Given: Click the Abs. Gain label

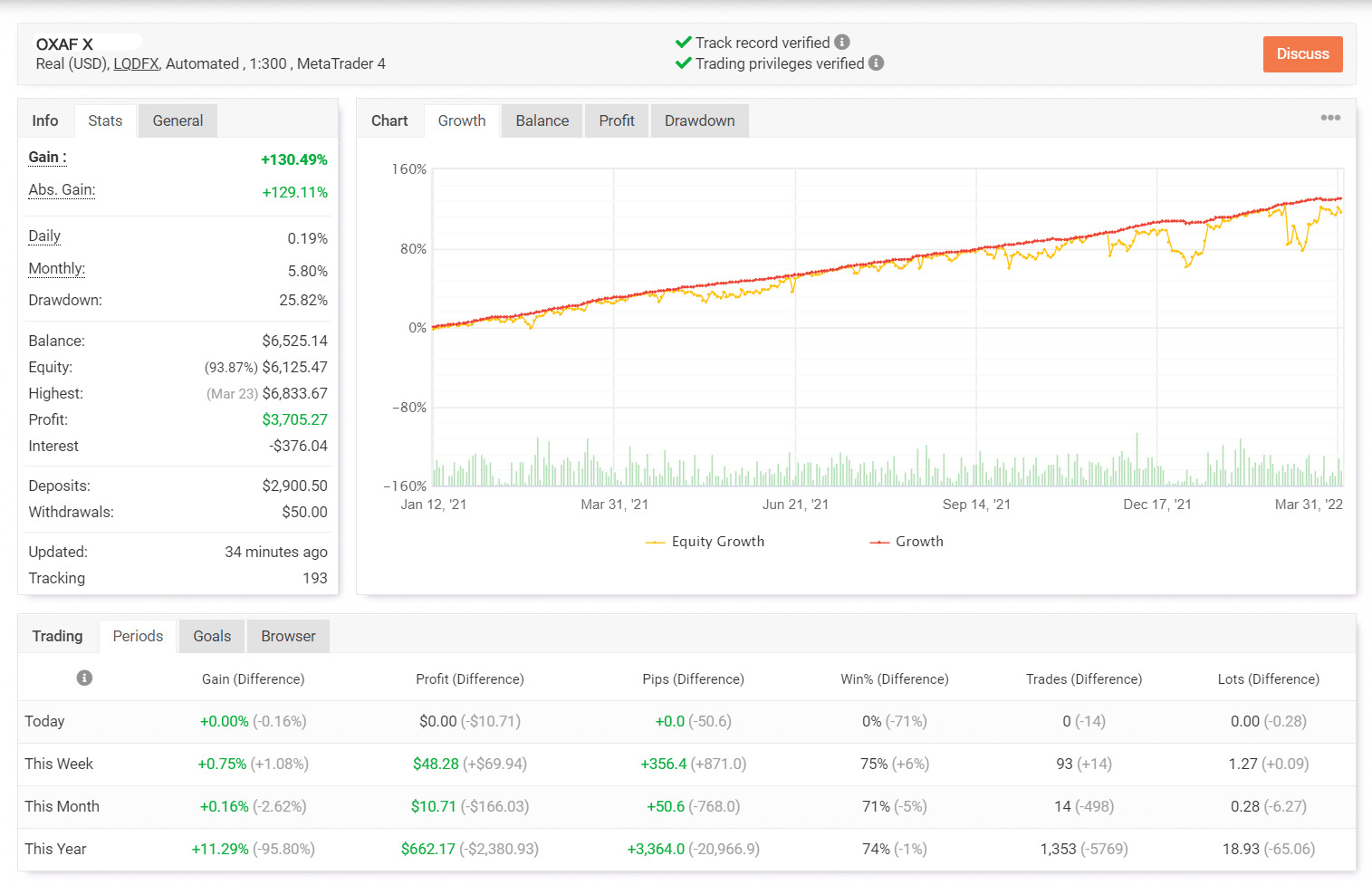Looking at the screenshot, I should point(62,190).
